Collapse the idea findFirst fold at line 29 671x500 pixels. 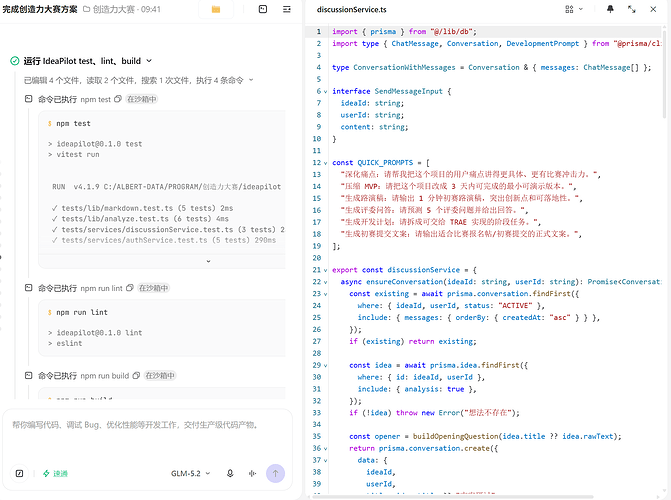(x=326, y=366)
